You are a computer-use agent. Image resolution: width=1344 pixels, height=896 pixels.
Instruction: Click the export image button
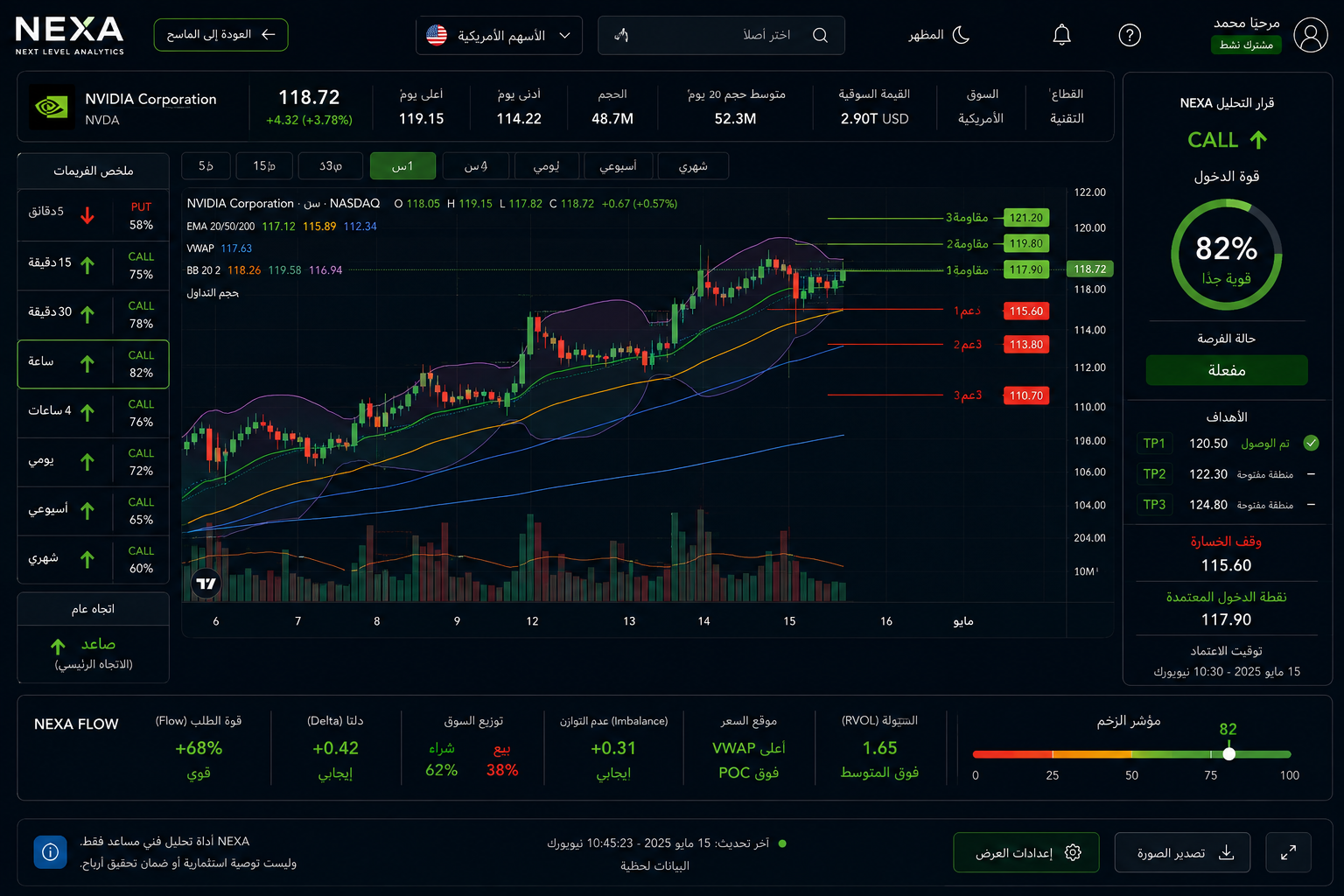point(1182,852)
